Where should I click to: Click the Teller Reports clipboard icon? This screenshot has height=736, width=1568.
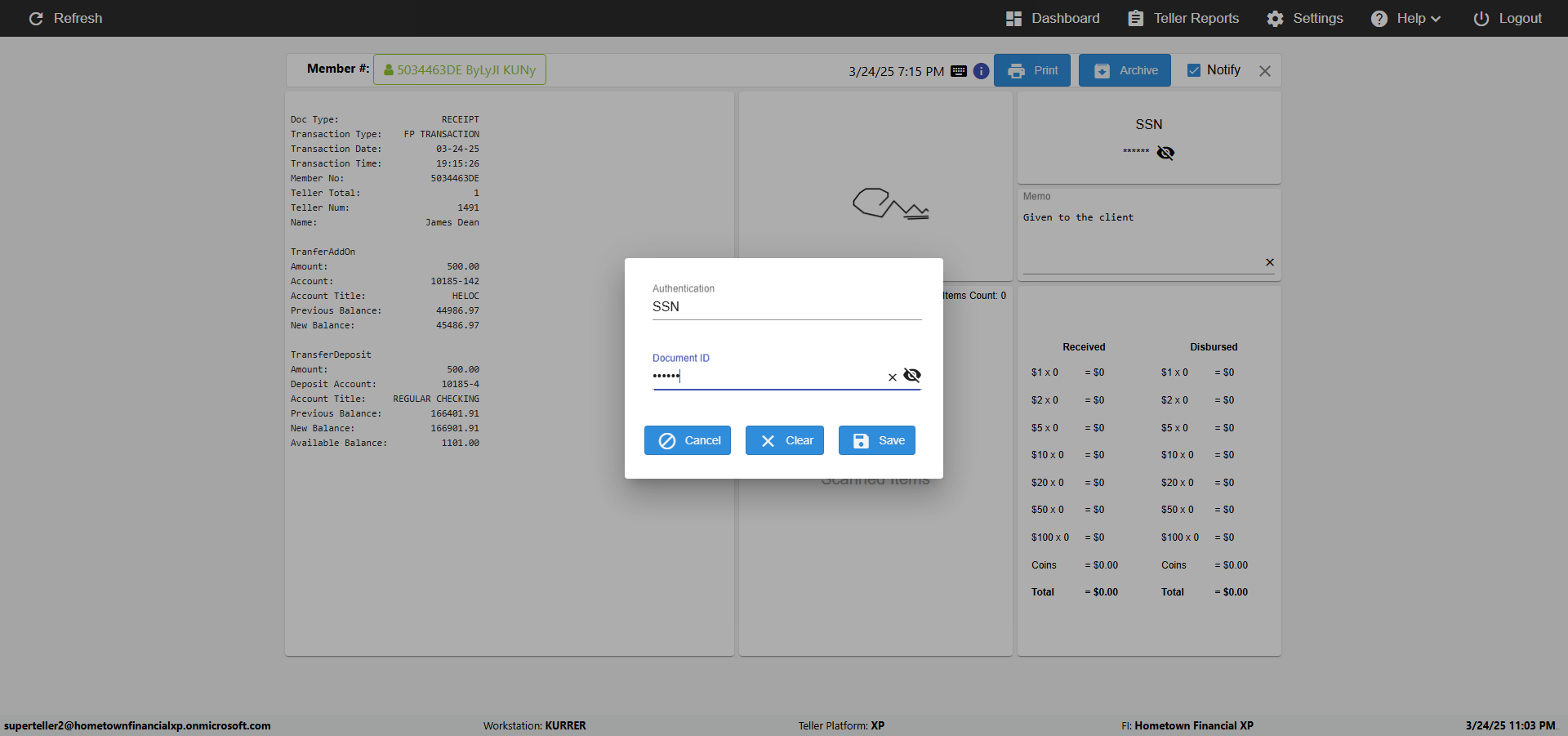pyautogui.click(x=1136, y=18)
